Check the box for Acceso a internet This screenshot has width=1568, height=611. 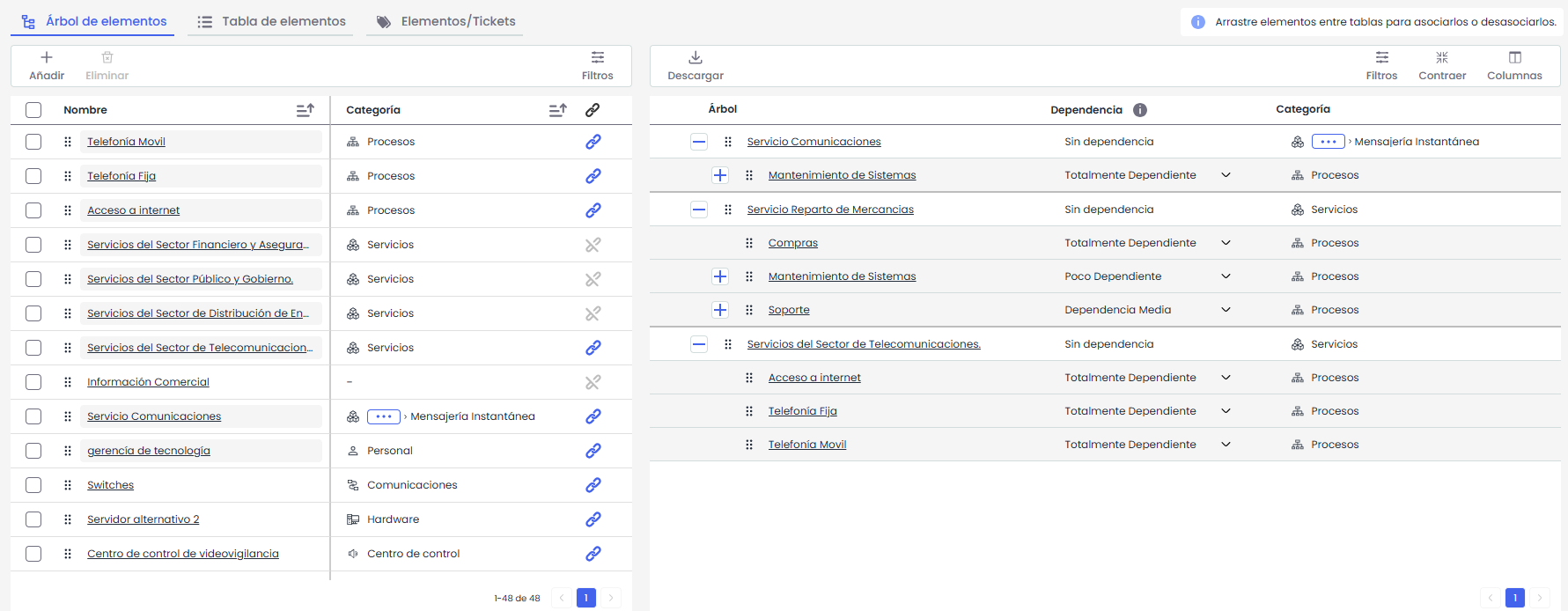pos(33,210)
